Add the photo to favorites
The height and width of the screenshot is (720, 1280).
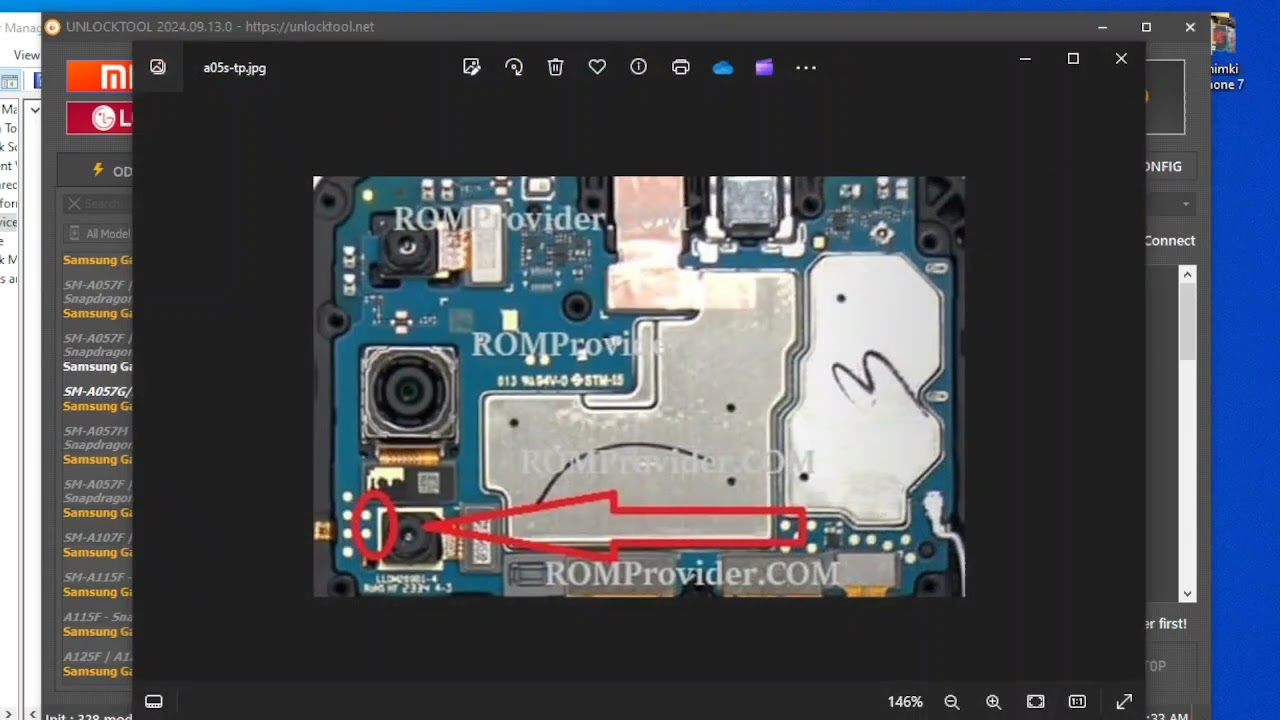597,67
